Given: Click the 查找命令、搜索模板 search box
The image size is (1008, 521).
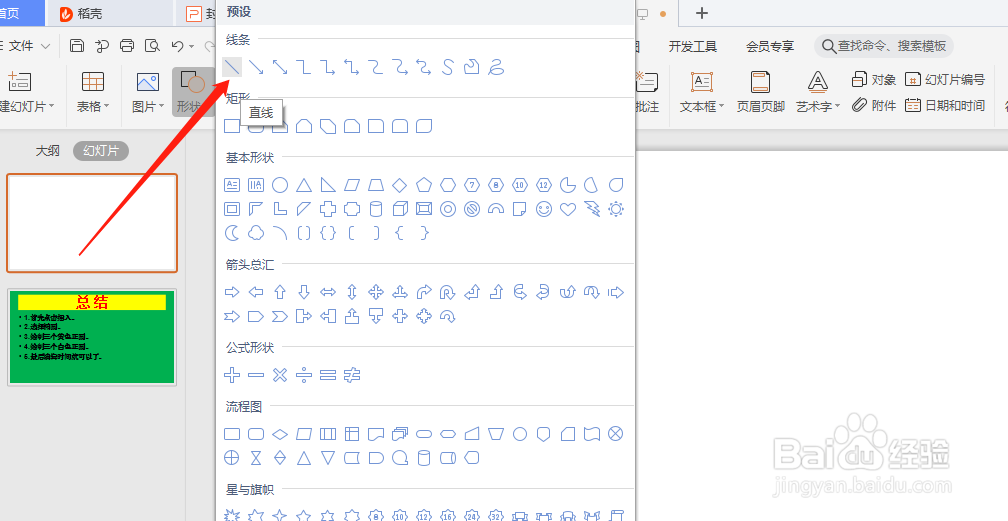Looking at the screenshot, I should pyautogui.click(x=884, y=46).
